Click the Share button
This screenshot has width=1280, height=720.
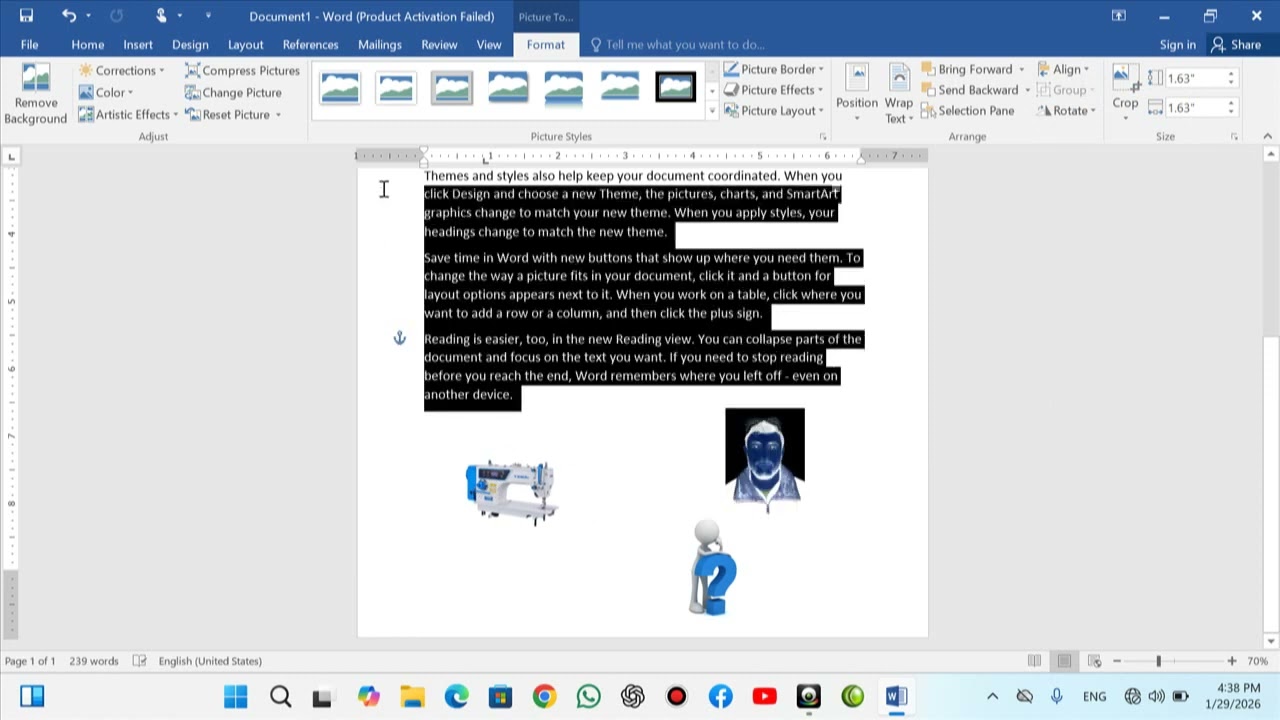(1236, 44)
